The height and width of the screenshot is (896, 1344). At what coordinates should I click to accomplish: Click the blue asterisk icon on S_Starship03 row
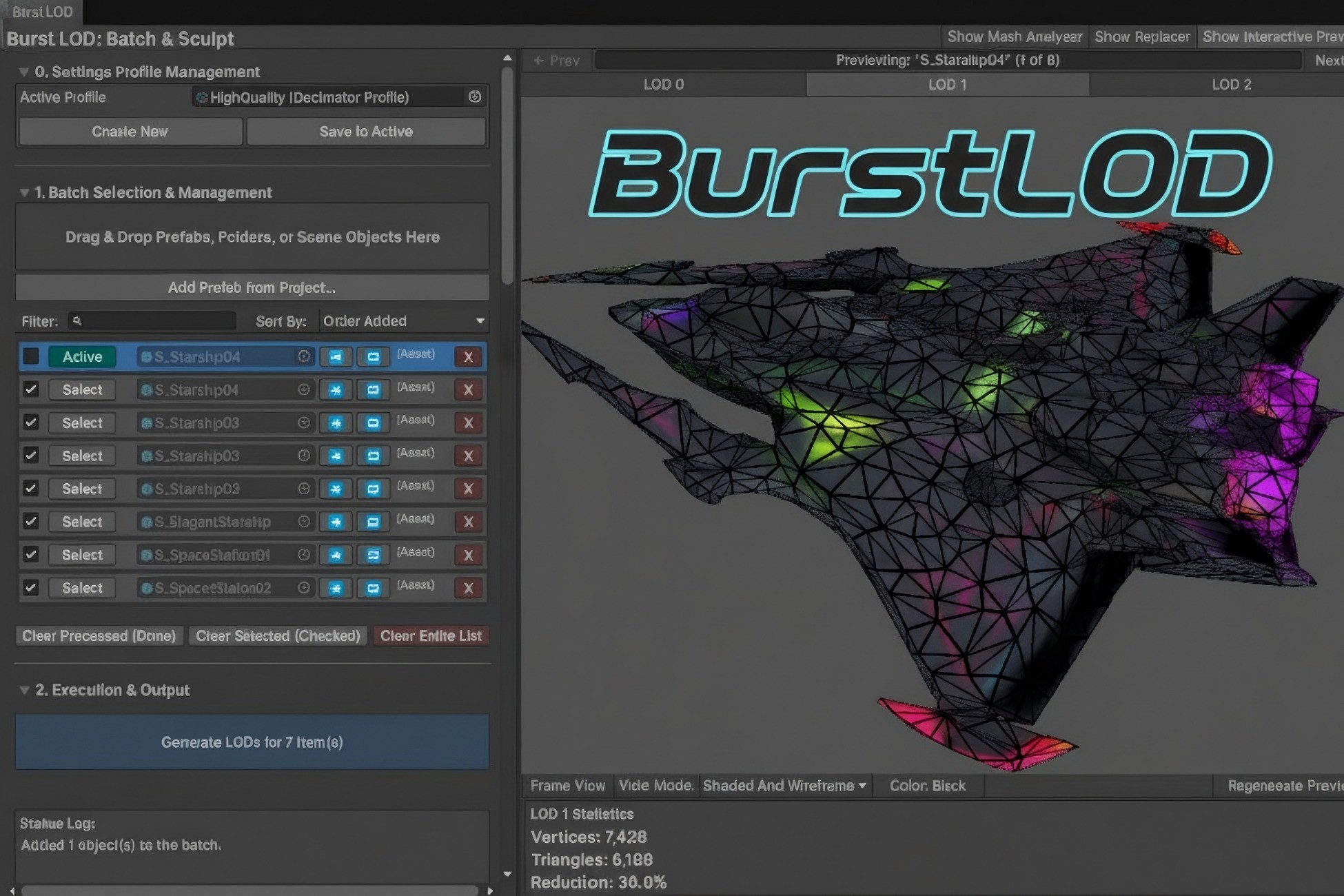pos(336,422)
